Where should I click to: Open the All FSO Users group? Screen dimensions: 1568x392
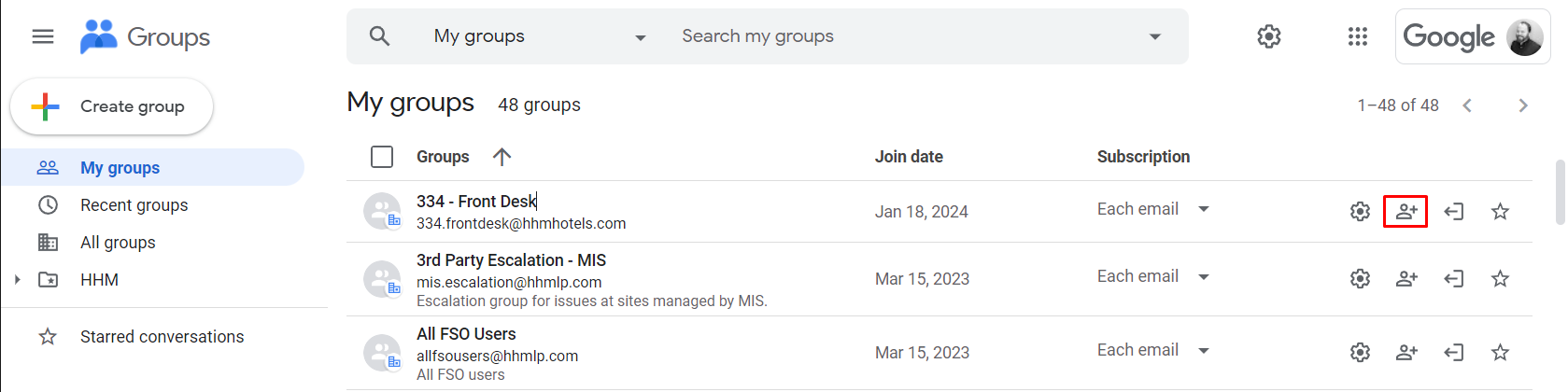(466, 334)
